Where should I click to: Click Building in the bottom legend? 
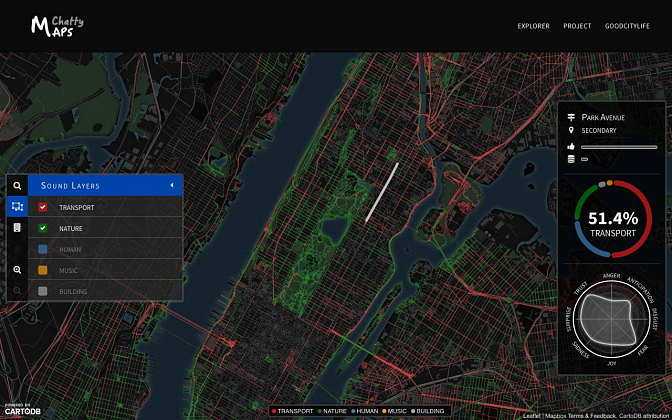pyautogui.click(x=427, y=411)
